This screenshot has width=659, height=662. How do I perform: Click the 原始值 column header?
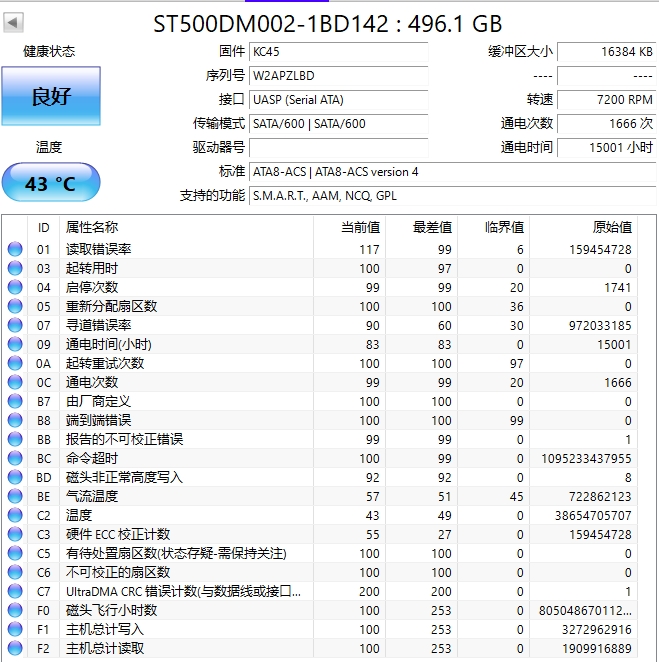point(583,227)
